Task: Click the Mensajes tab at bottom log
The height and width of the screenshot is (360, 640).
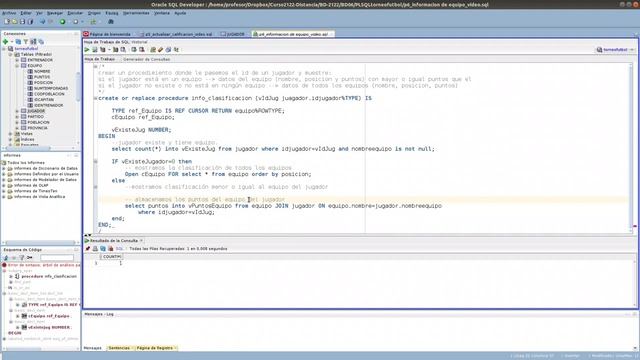Action: (x=93, y=348)
